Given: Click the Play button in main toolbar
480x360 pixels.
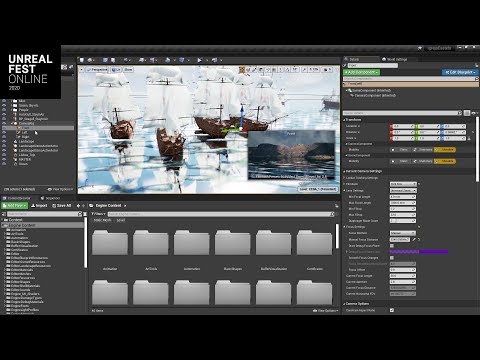Looking at the screenshot, I should coord(199,60).
